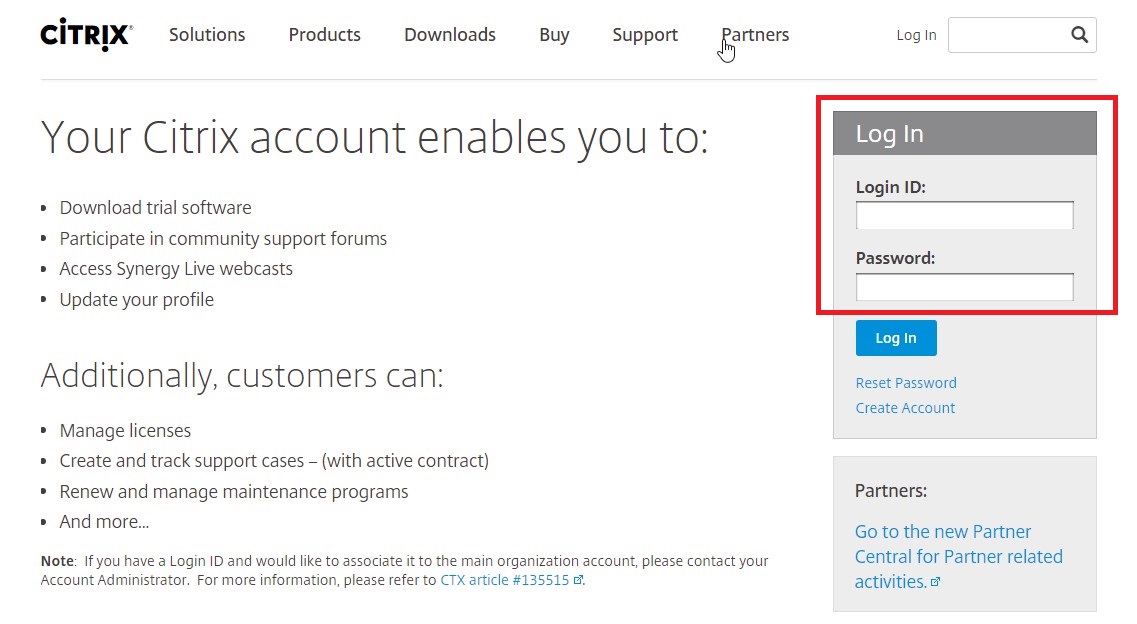
Task: Select Buy in the navigation bar
Action: tap(554, 35)
